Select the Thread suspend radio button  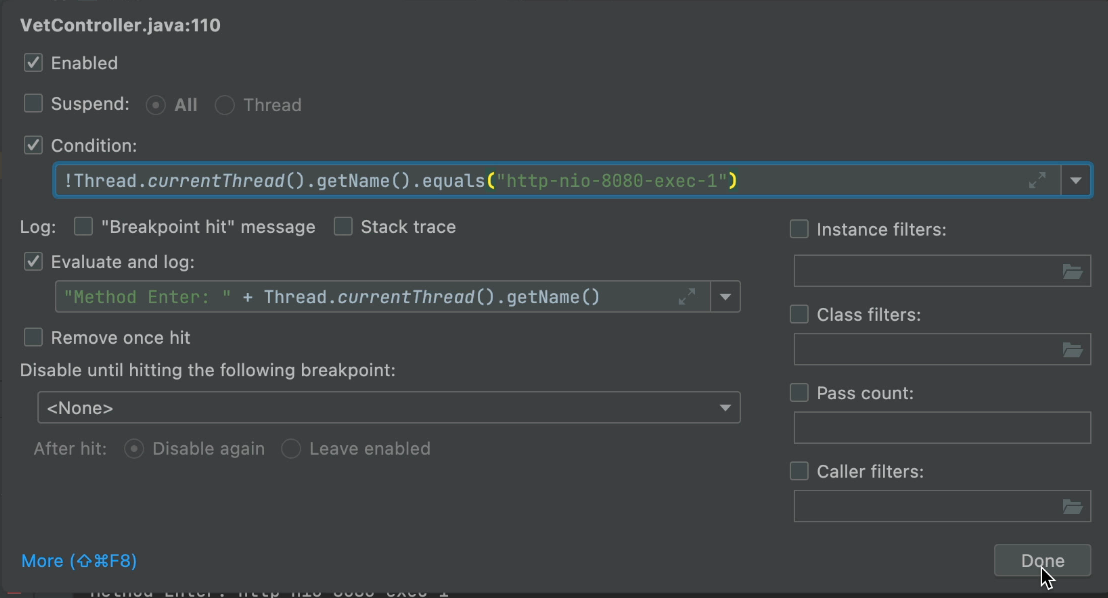tap(225, 105)
